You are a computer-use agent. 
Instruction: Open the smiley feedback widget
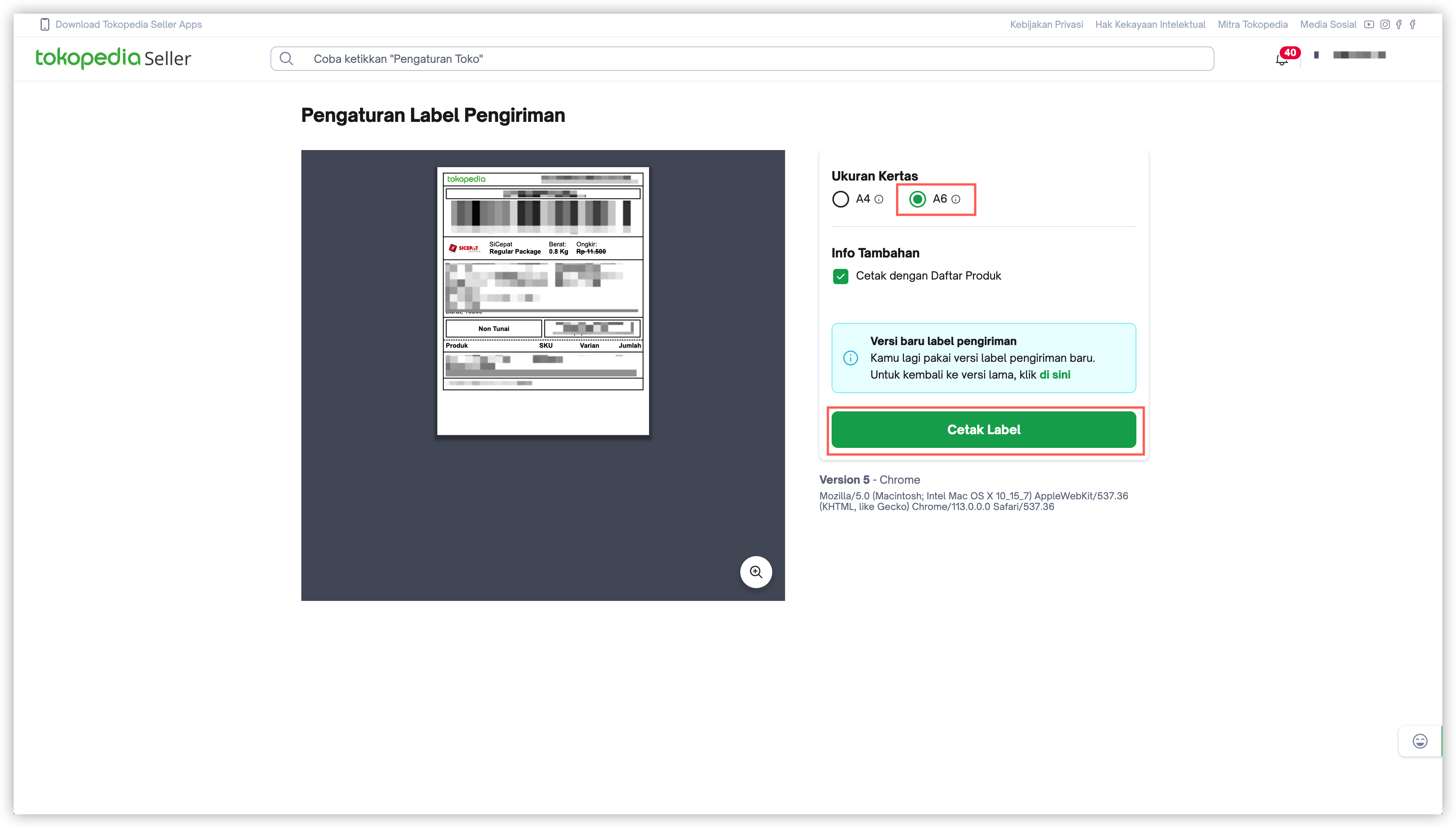(x=1419, y=741)
